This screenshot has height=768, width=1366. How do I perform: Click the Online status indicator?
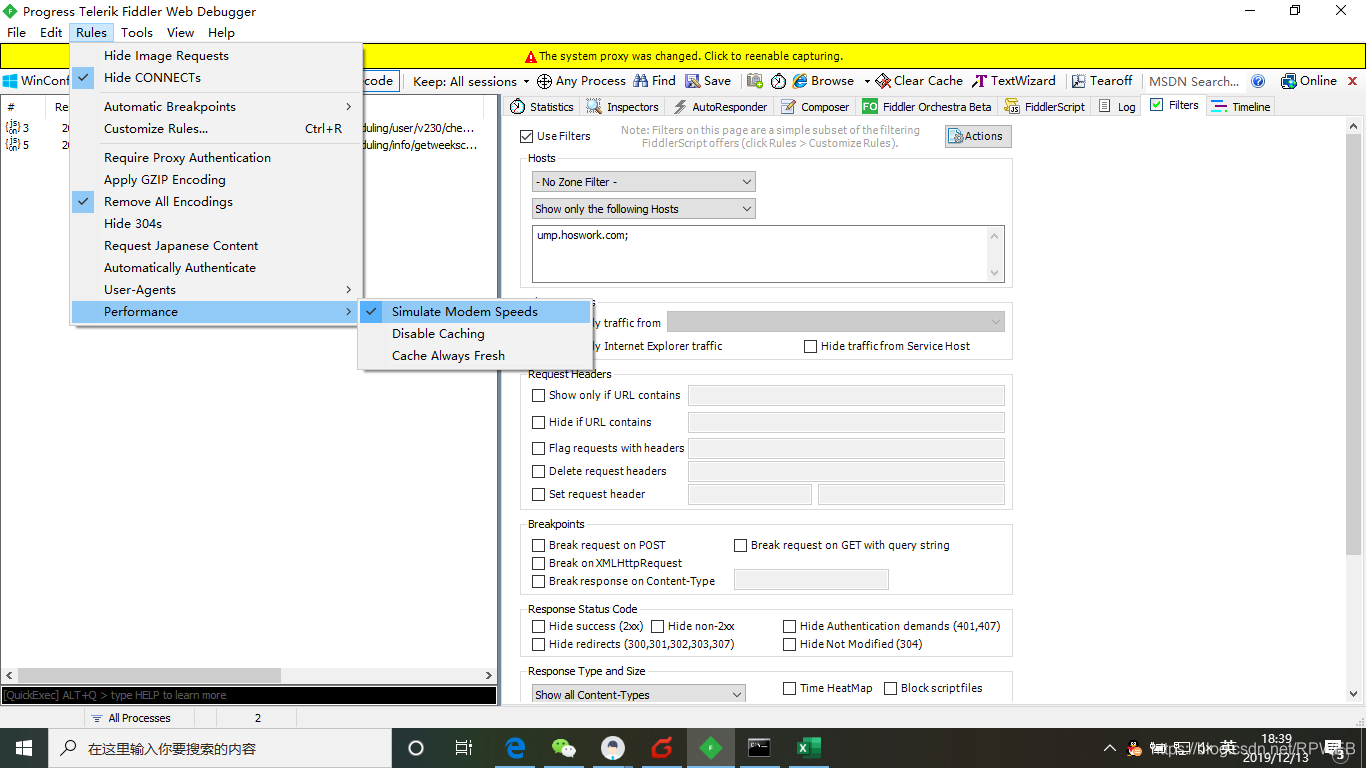point(1309,81)
